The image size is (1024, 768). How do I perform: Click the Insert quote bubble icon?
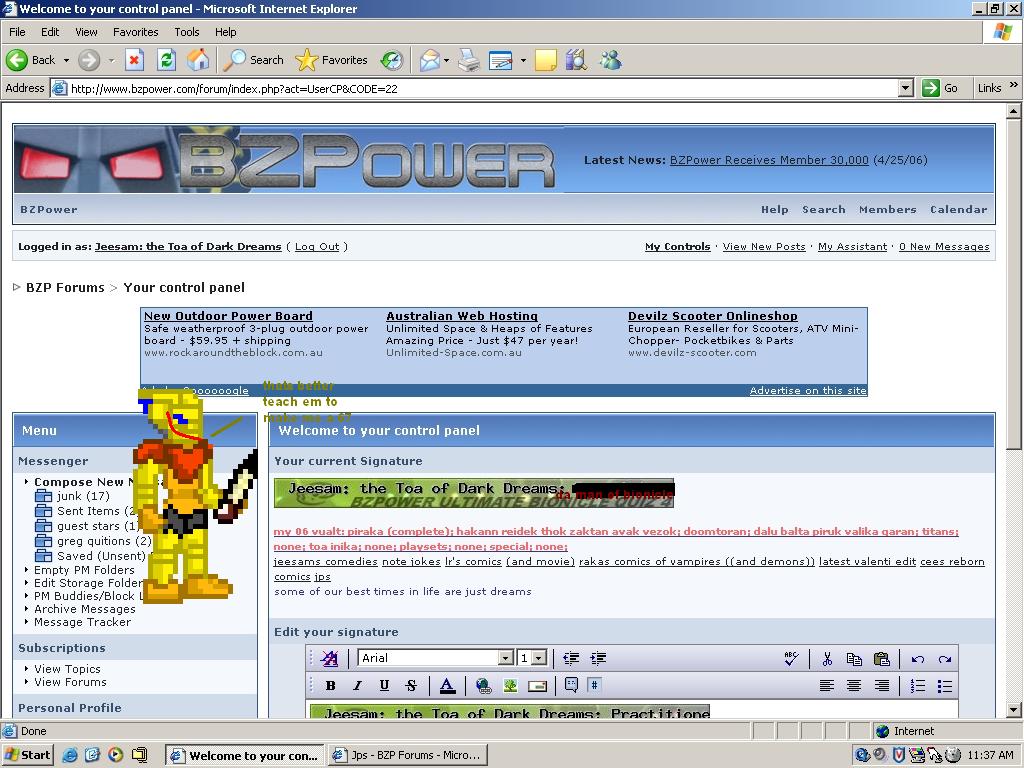[571, 685]
